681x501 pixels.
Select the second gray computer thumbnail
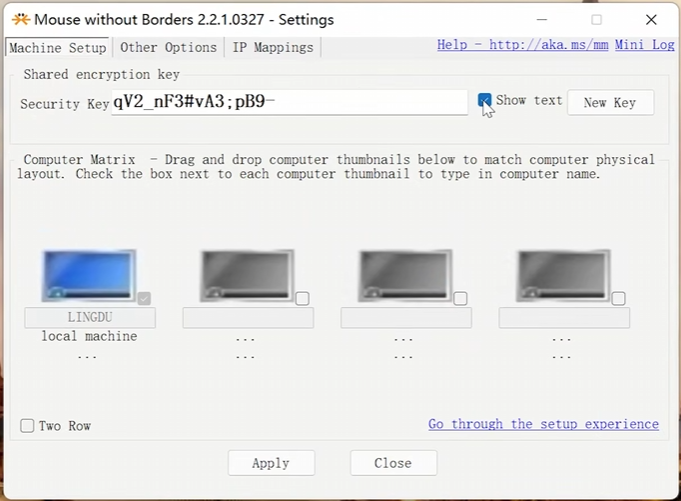[x=247, y=275]
